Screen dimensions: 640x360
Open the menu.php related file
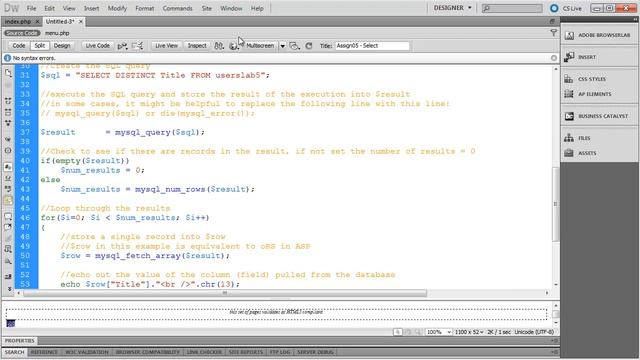click(x=57, y=33)
